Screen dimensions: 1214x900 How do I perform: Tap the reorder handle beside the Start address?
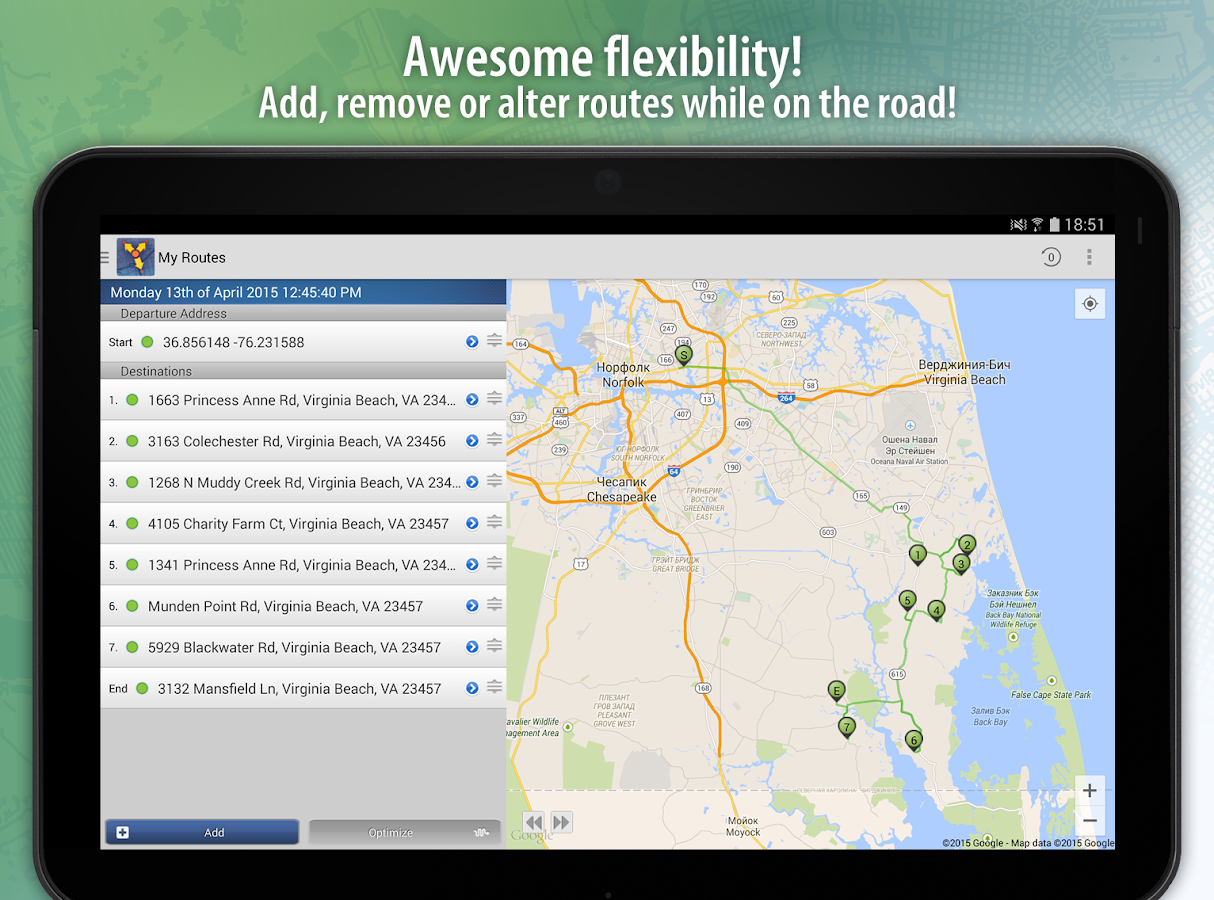[x=493, y=340]
